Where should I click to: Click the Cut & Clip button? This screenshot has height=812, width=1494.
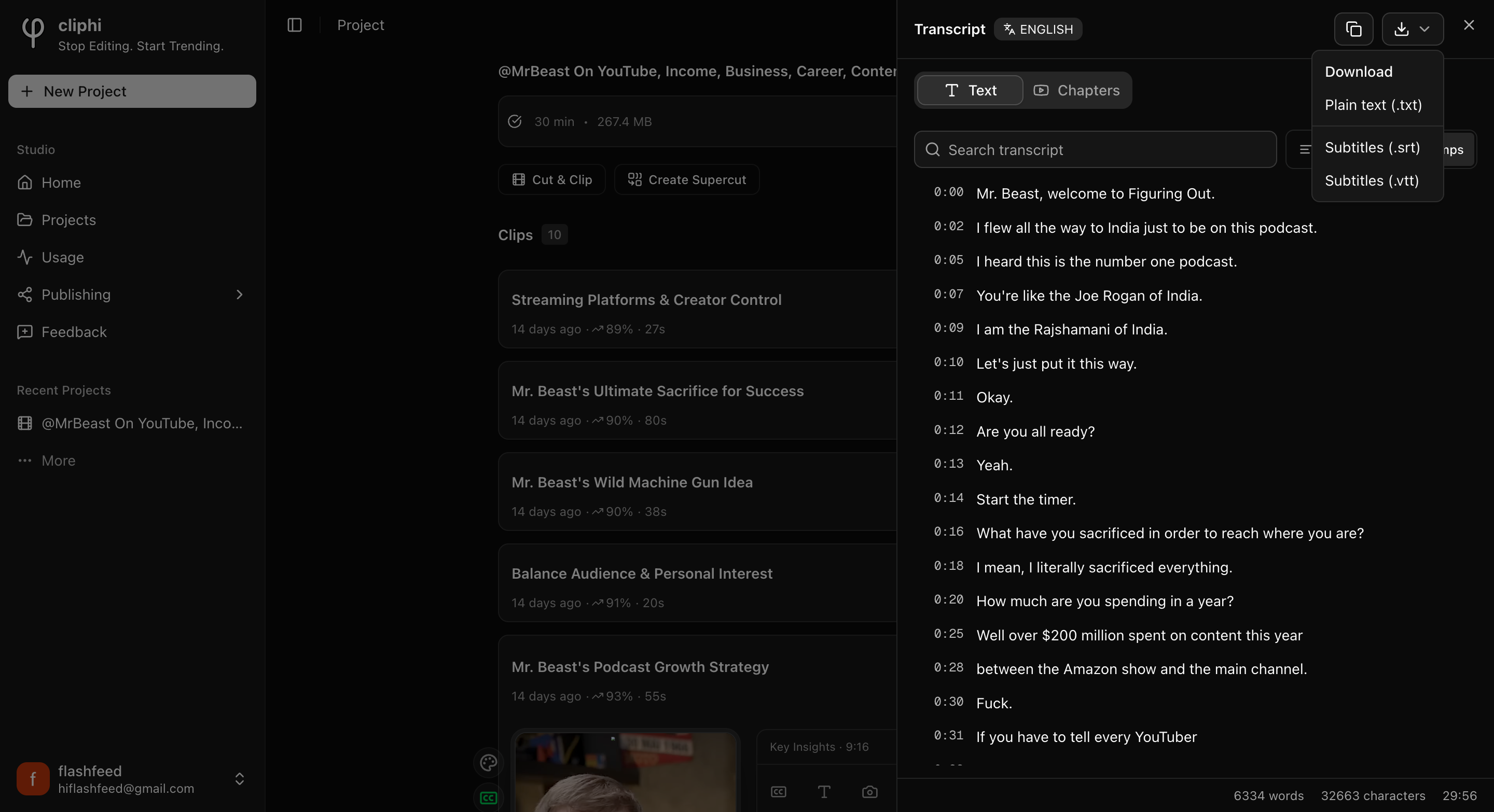[551, 180]
